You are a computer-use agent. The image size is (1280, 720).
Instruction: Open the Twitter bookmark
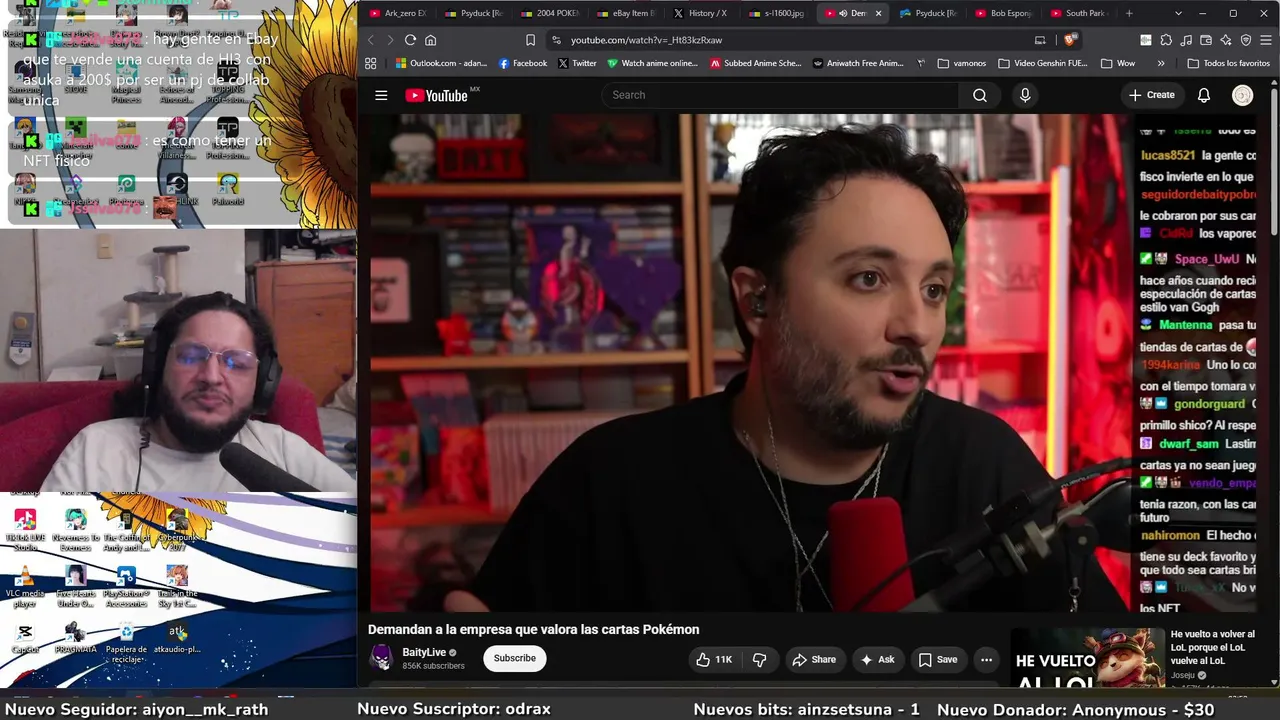577,63
